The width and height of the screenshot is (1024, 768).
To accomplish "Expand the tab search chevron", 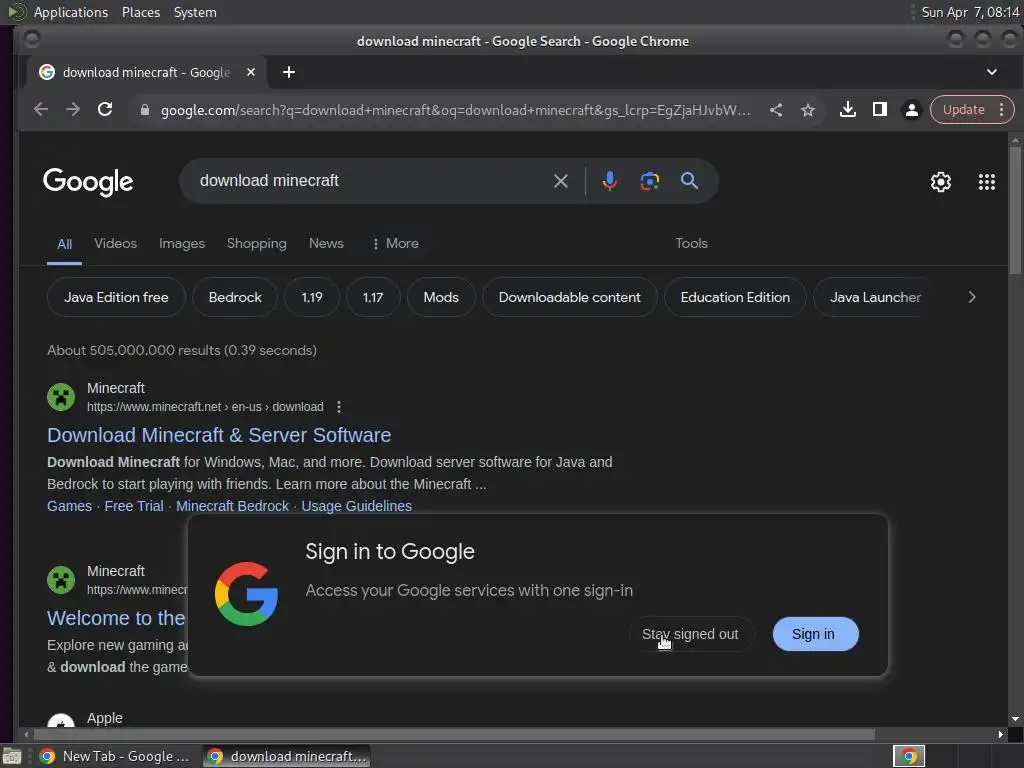I will click(991, 72).
